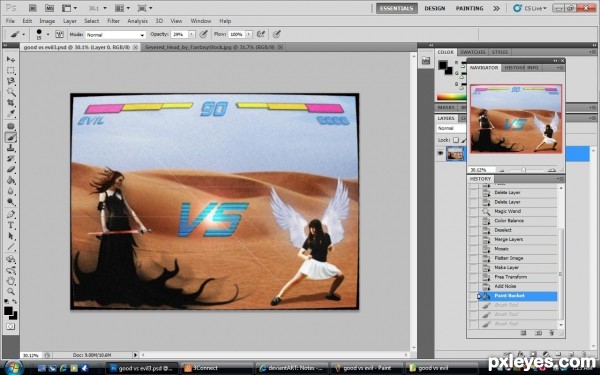Select the Hand tool
This screenshot has width=600, height=375.
pyautogui.click(x=10, y=281)
